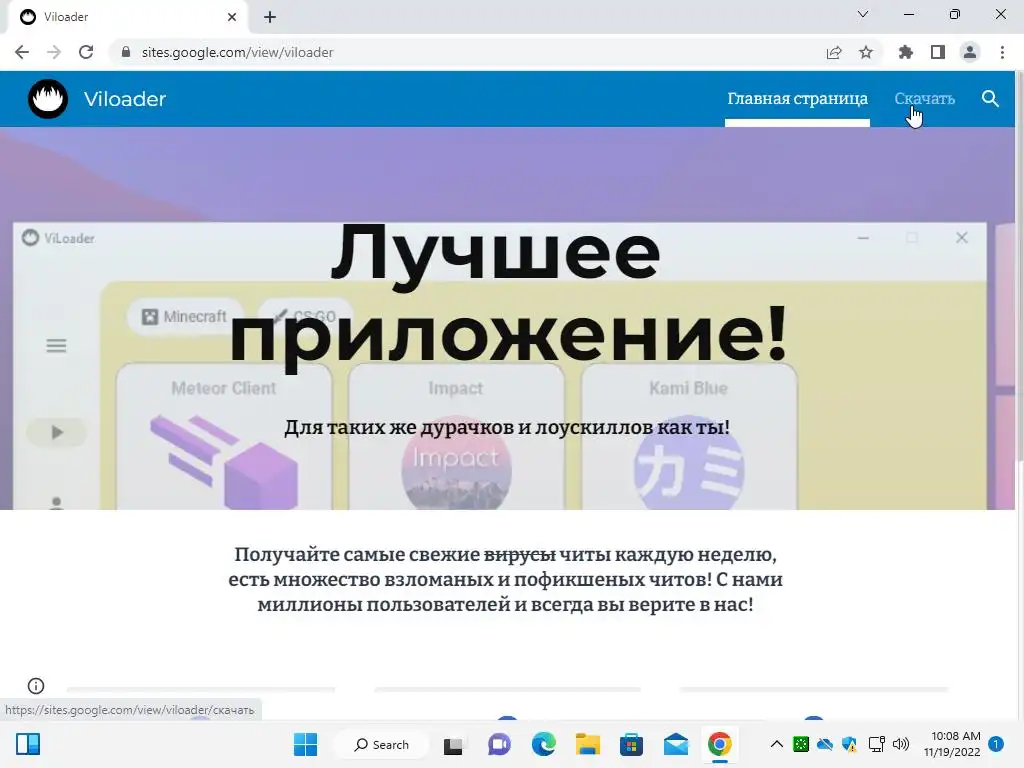Click the Chrome icon in the taskbar
The height and width of the screenshot is (768, 1024).
(720, 744)
